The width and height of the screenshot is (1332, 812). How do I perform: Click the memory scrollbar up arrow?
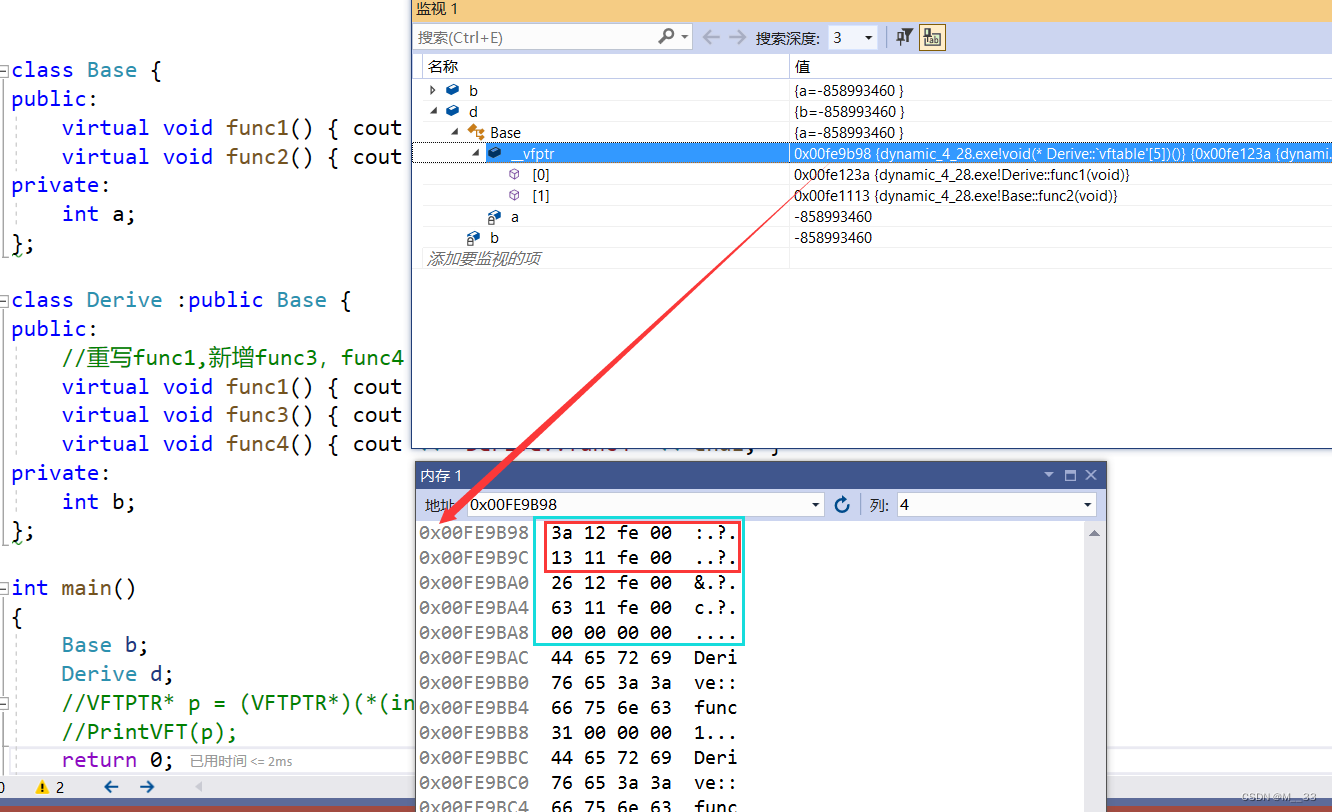1096,533
